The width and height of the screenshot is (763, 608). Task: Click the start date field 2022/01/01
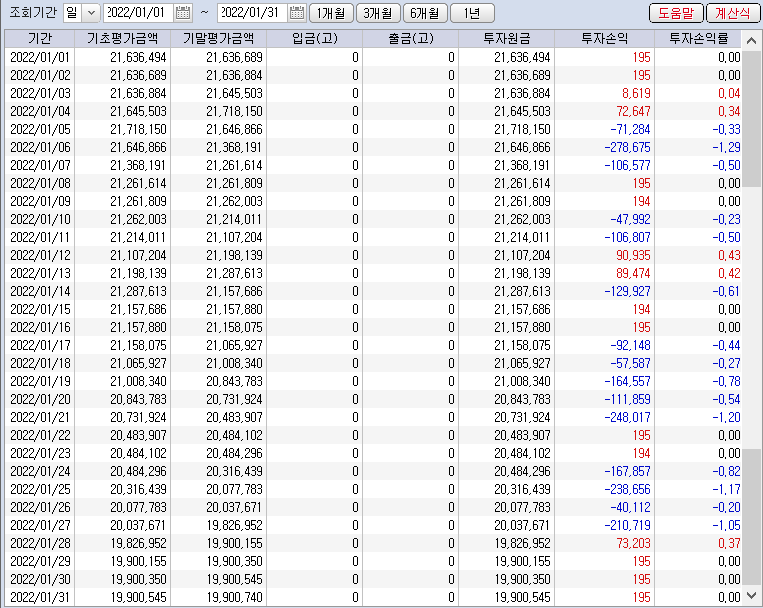138,13
